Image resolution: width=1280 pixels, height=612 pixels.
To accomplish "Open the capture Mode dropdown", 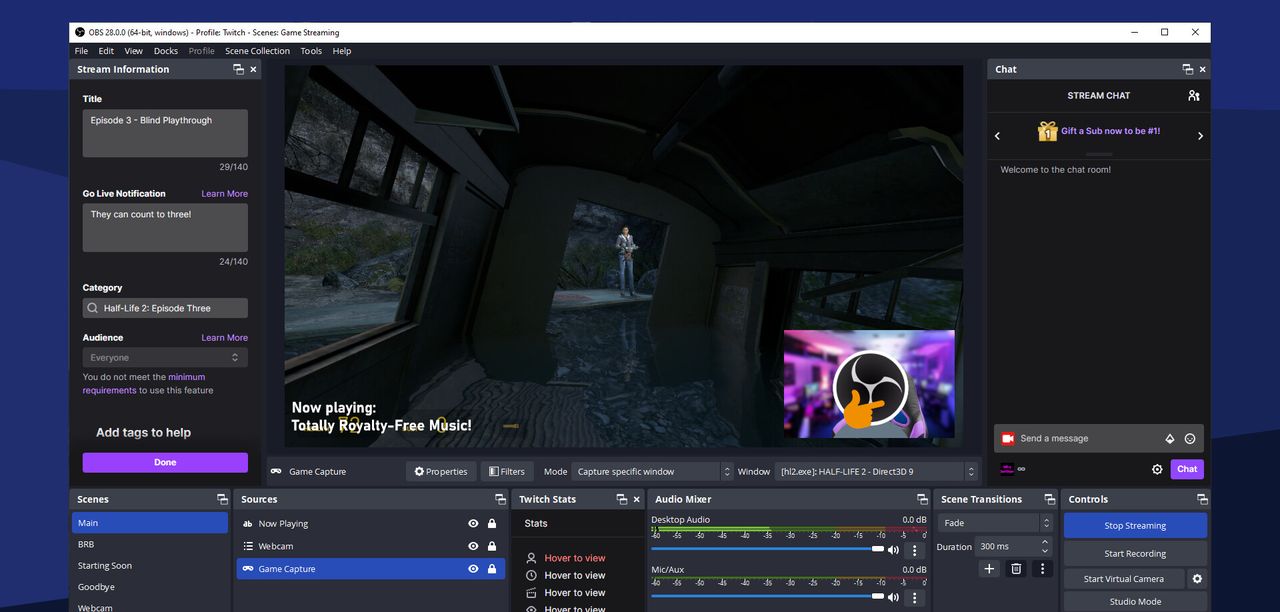I will [x=653, y=472].
